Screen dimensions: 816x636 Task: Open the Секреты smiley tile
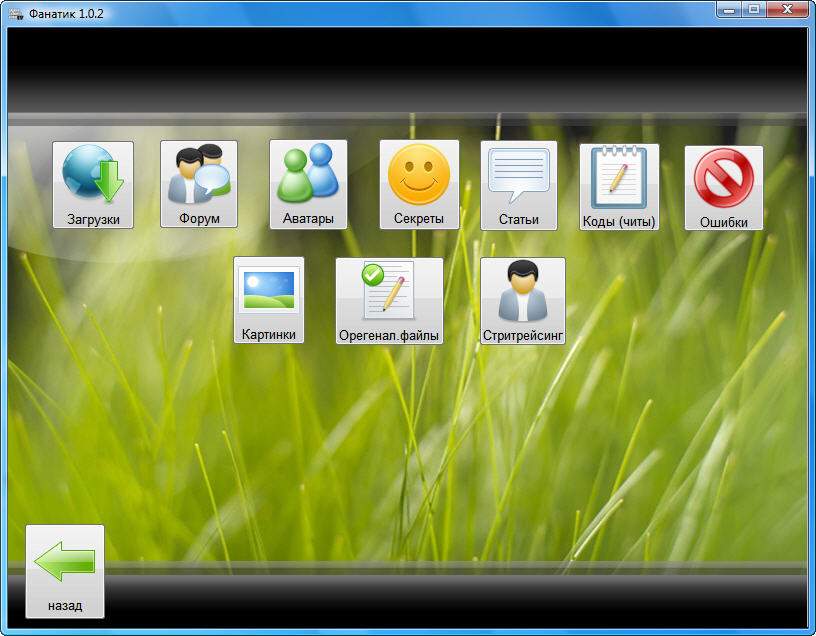click(x=419, y=184)
